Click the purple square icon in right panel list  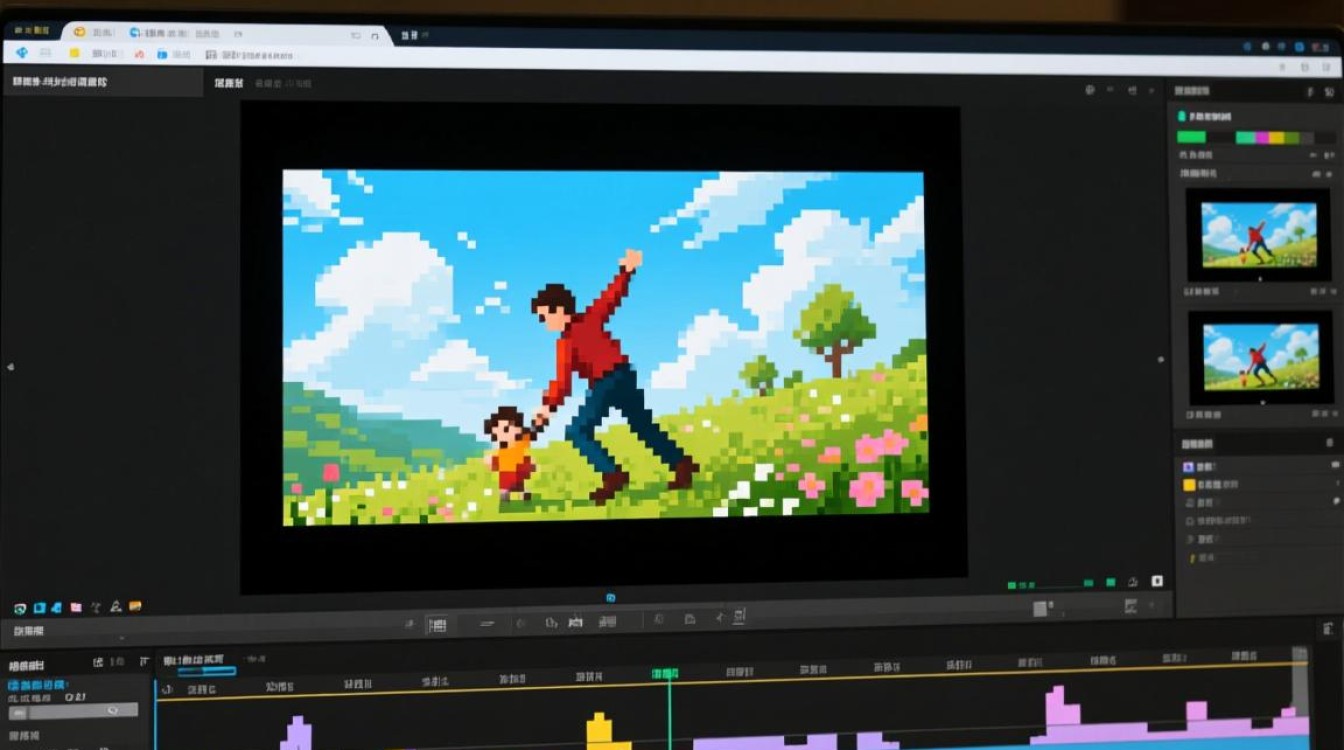point(1189,467)
